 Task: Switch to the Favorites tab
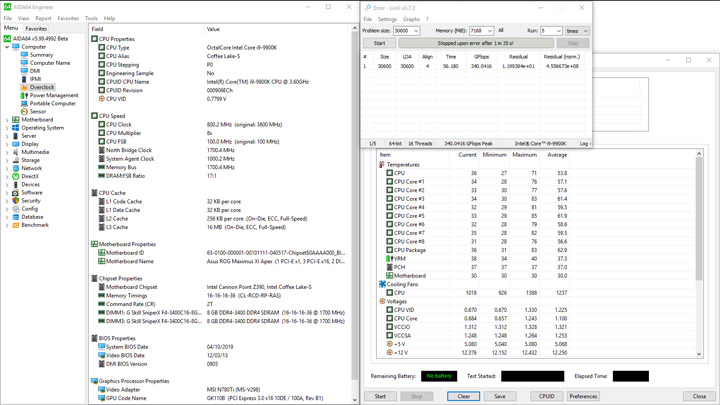36,29
